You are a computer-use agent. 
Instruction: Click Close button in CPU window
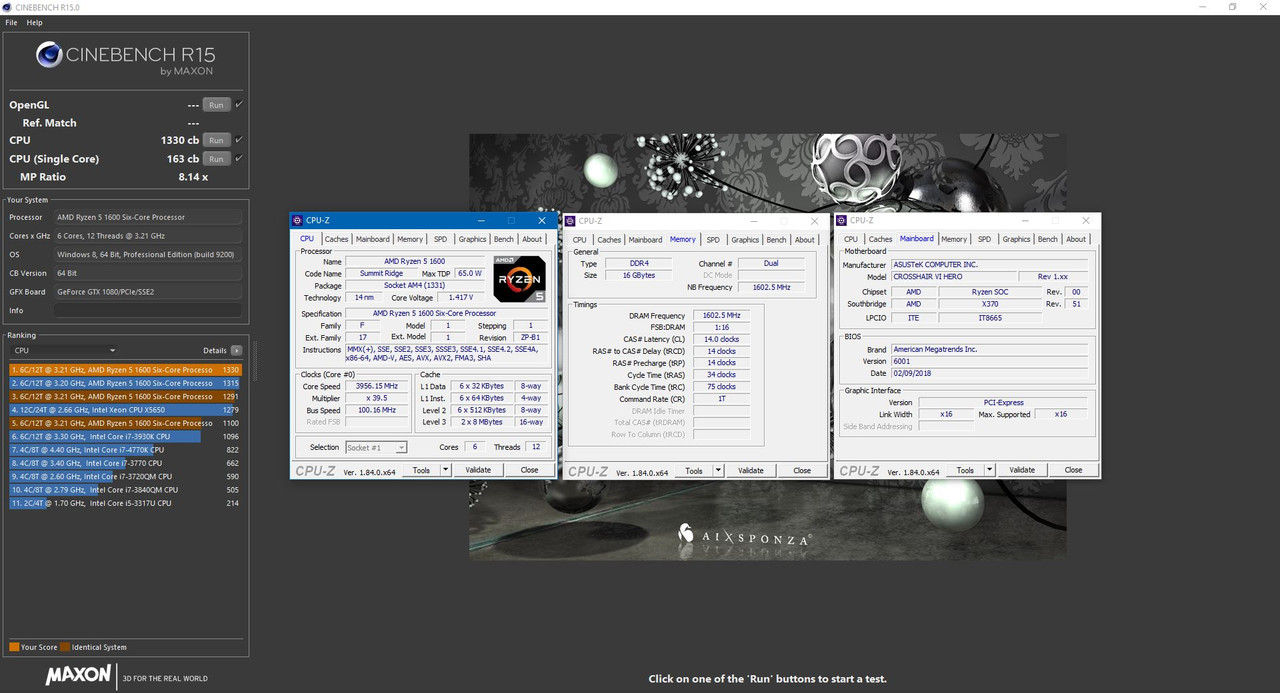pyautogui.click(x=529, y=470)
